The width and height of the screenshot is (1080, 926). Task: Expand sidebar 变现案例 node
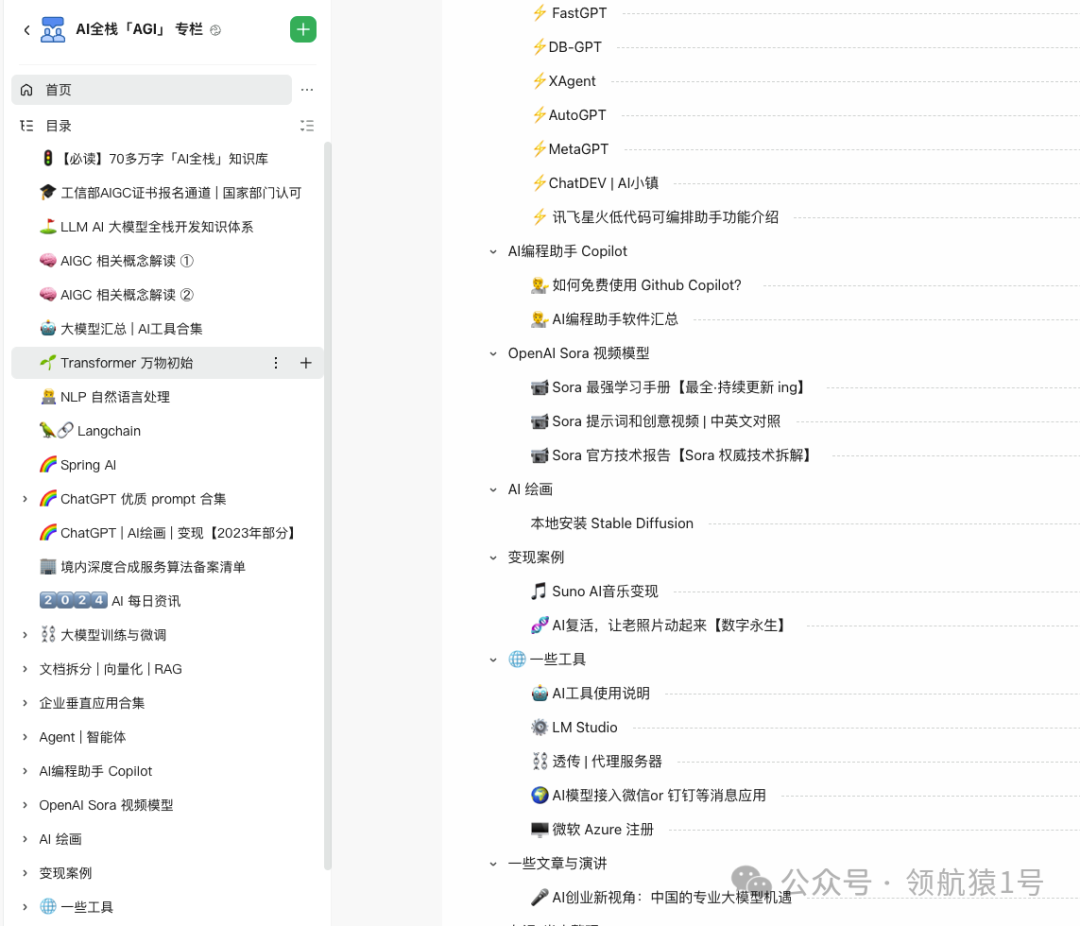click(25, 873)
